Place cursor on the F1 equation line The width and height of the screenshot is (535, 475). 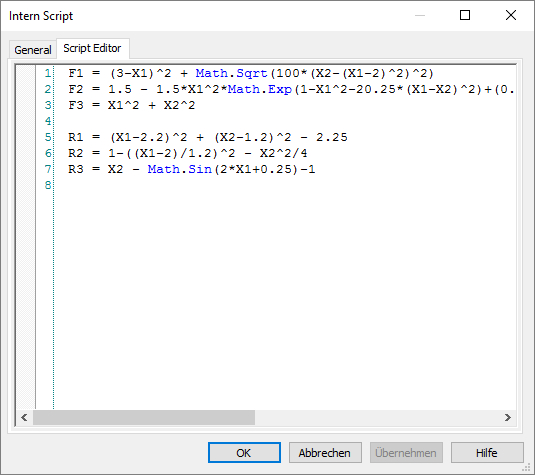pos(251,73)
